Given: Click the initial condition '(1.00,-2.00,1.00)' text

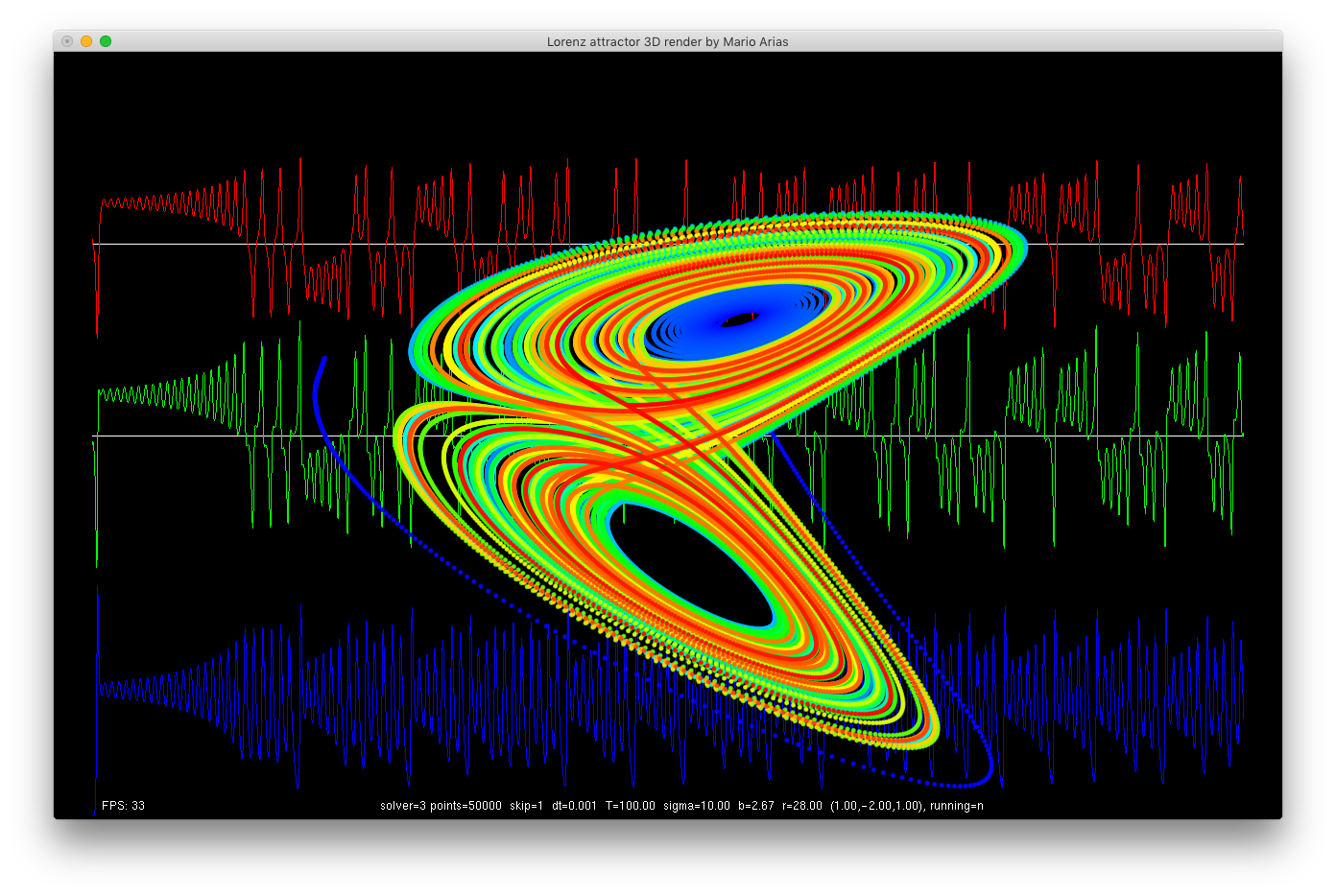Looking at the screenshot, I should click(x=877, y=806).
